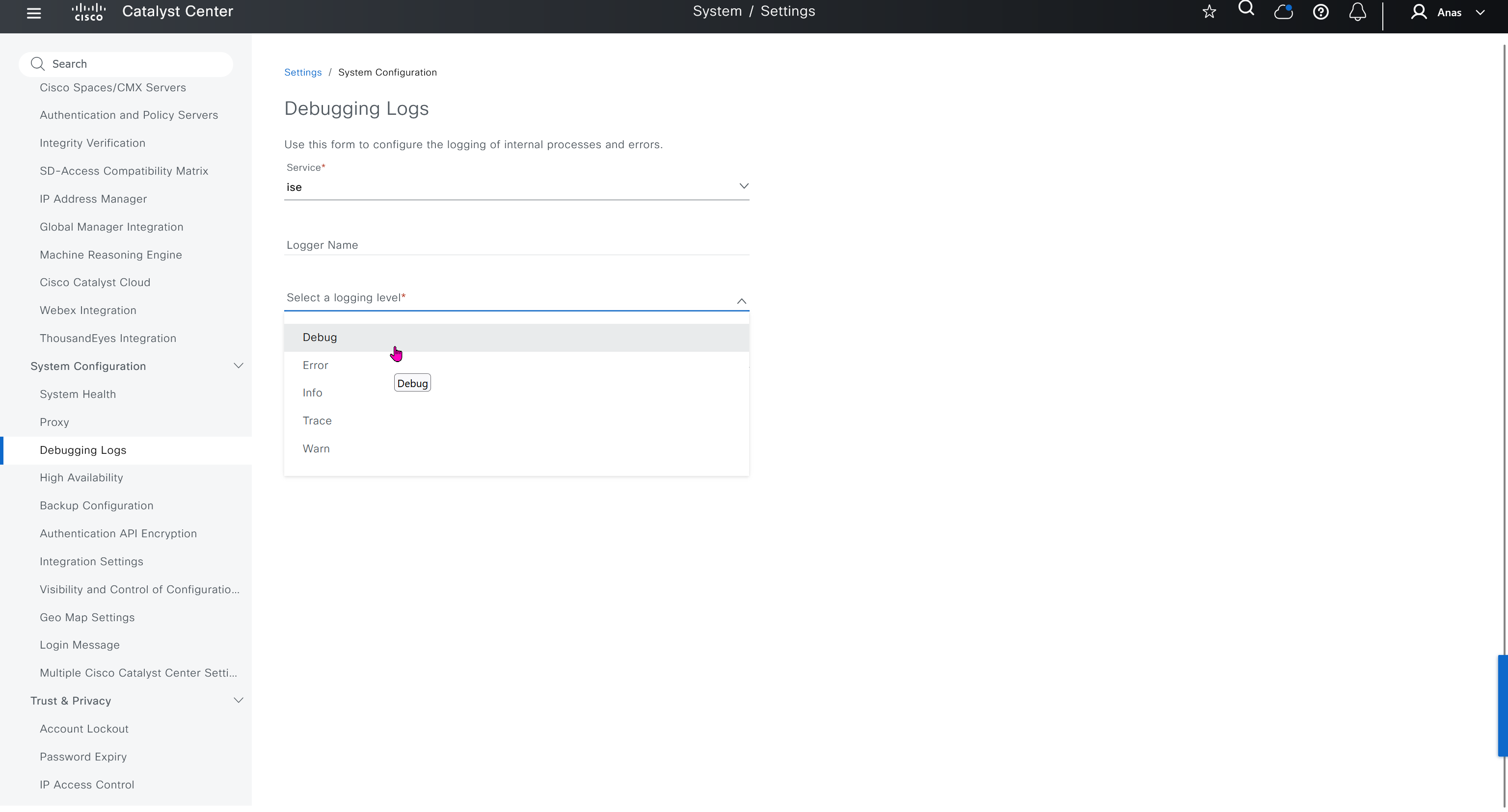1508x812 pixels.
Task: Expand the Anas user account dropdown
Action: pos(1481,12)
